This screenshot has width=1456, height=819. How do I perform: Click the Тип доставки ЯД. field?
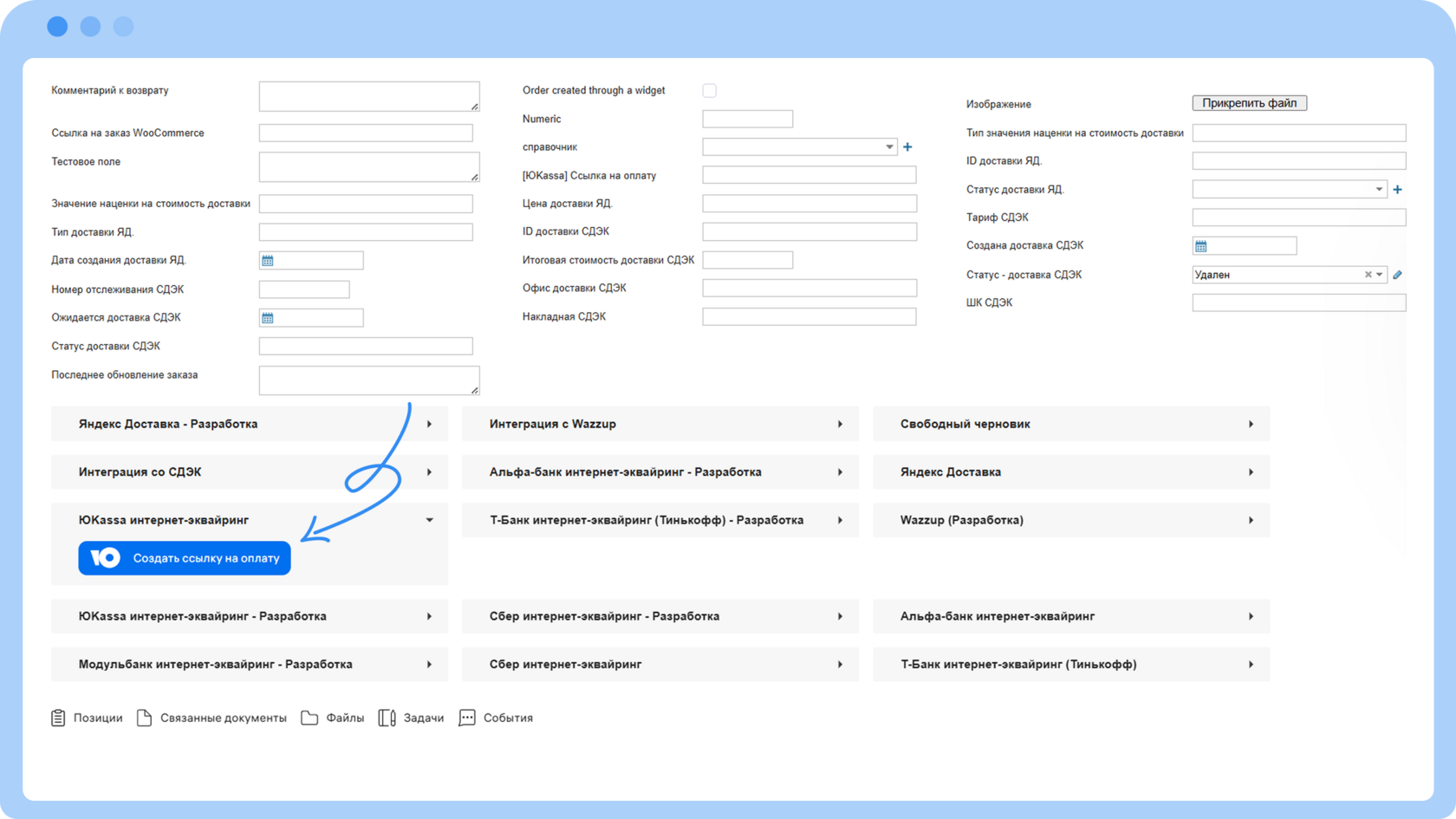[x=366, y=232]
